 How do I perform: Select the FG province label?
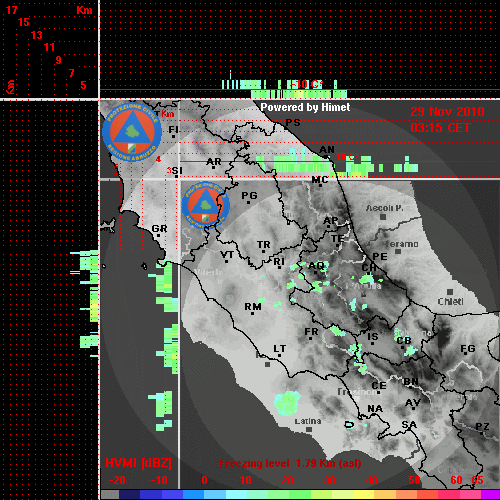coord(468,349)
